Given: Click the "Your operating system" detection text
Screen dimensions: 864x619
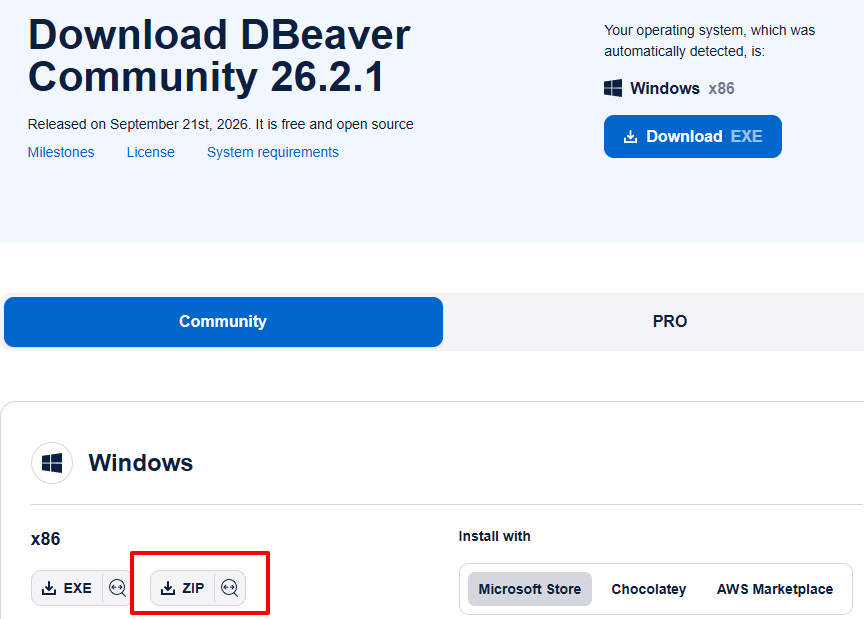Looking at the screenshot, I should (x=710, y=41).
